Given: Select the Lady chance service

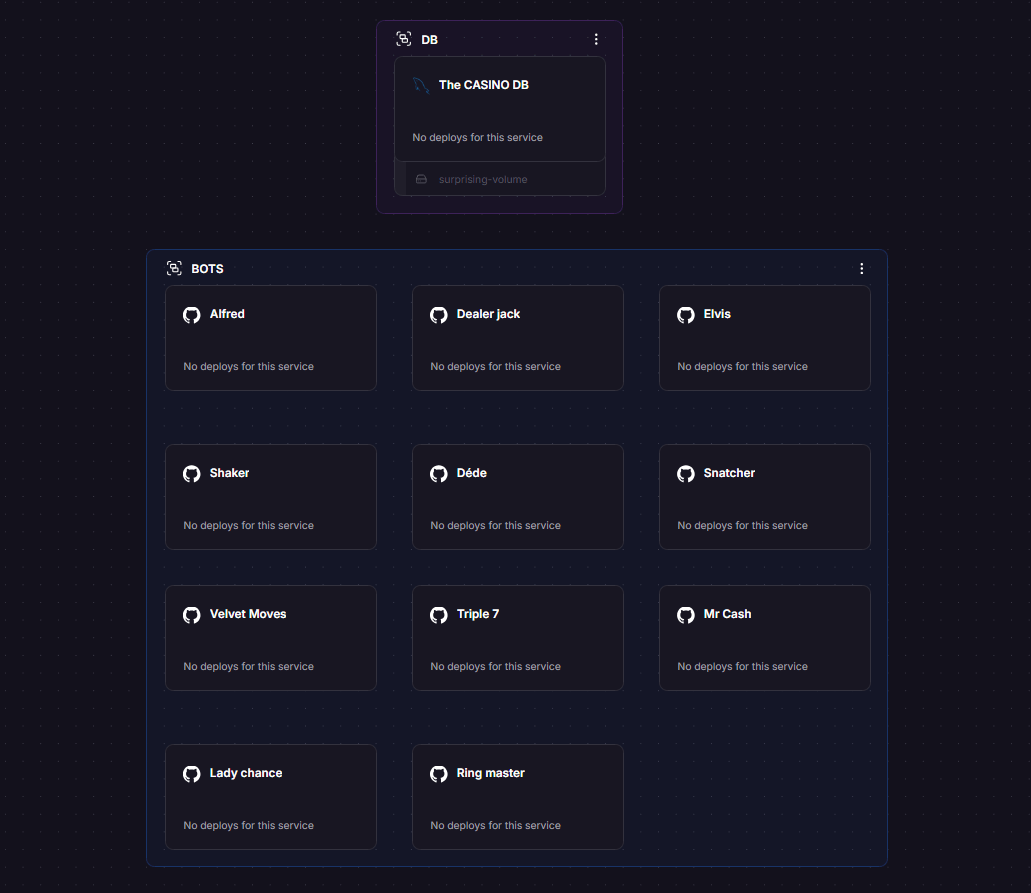Looking at the screenshot, I should (270, 797).
